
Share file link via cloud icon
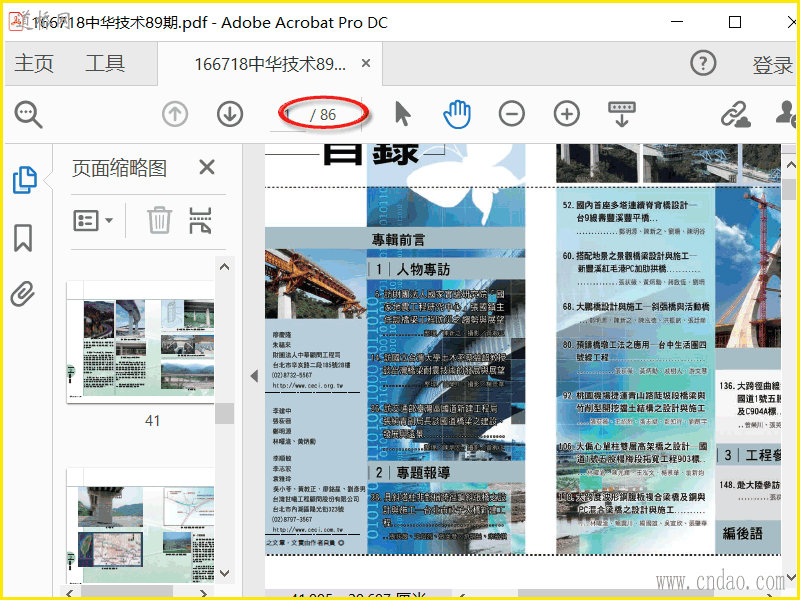tap(735, 113)
